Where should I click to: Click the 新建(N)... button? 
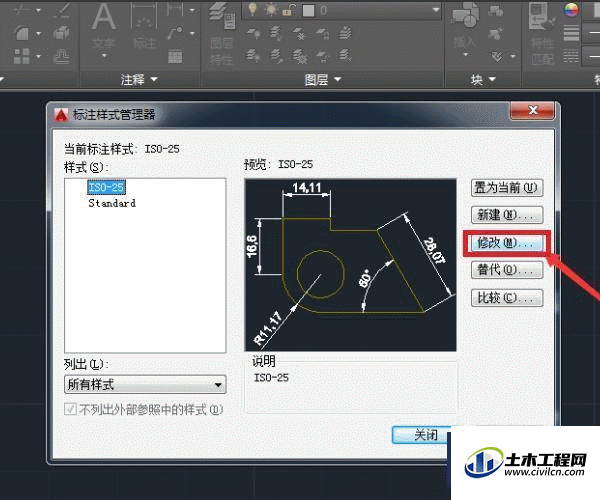point(507,215)
